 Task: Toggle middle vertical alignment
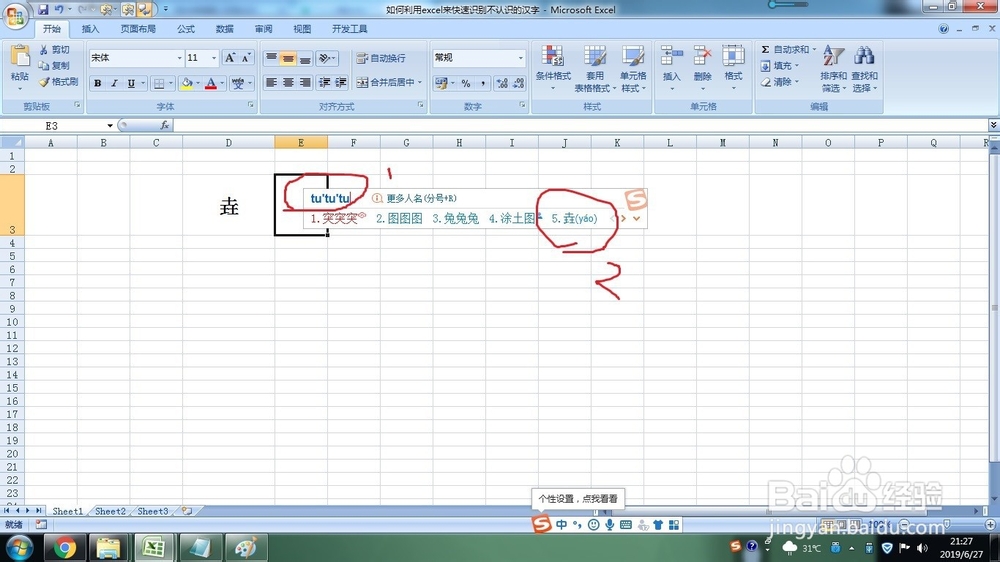[x=288, y=58]
